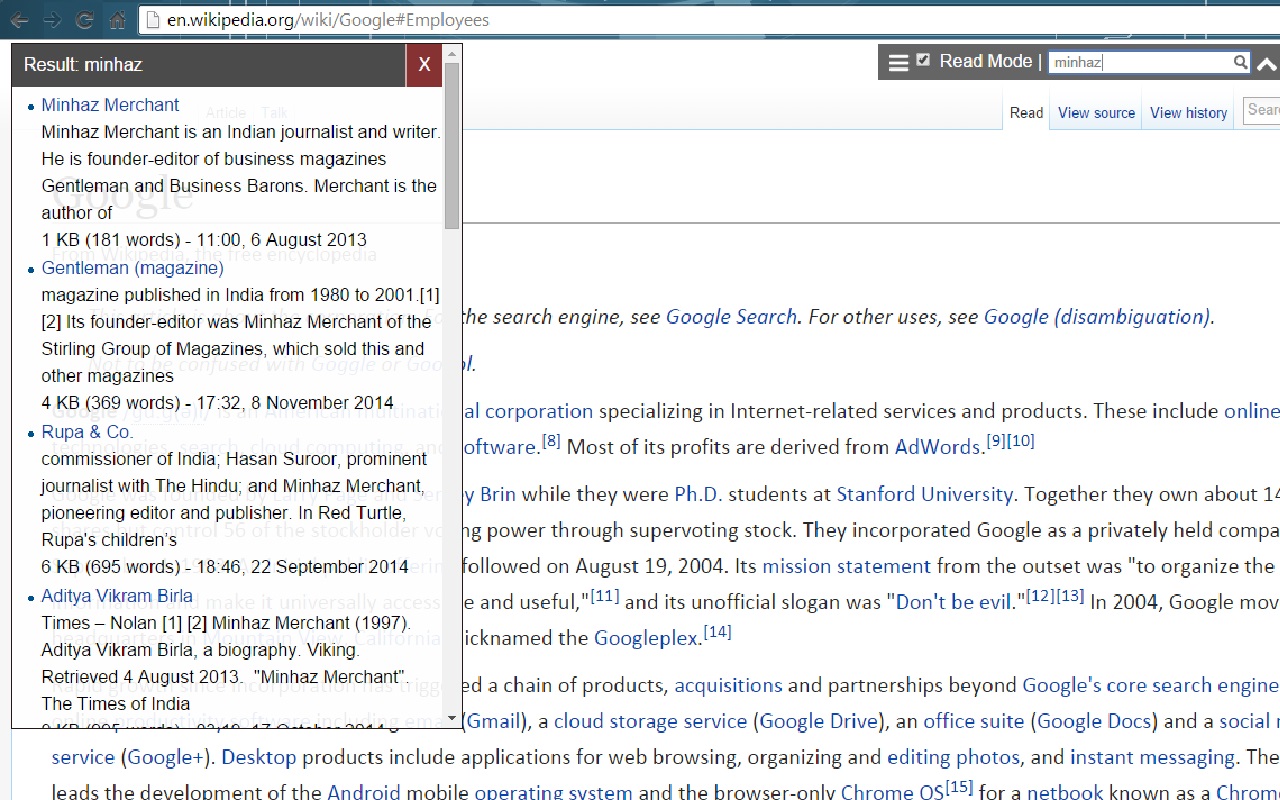Open the instant messaging link

click(1152, 757)
